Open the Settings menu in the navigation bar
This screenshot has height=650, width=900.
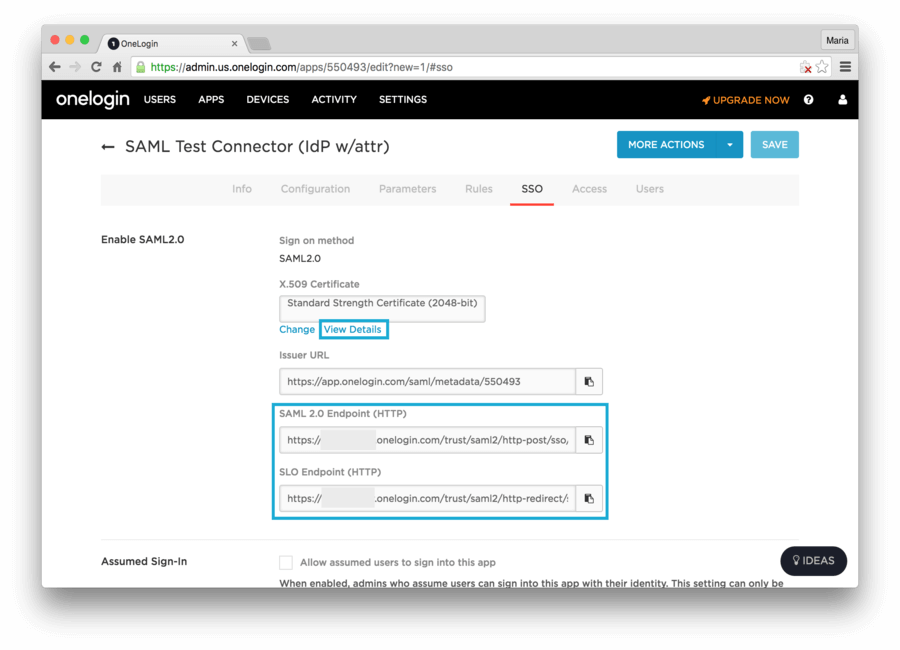coord(402,100)
